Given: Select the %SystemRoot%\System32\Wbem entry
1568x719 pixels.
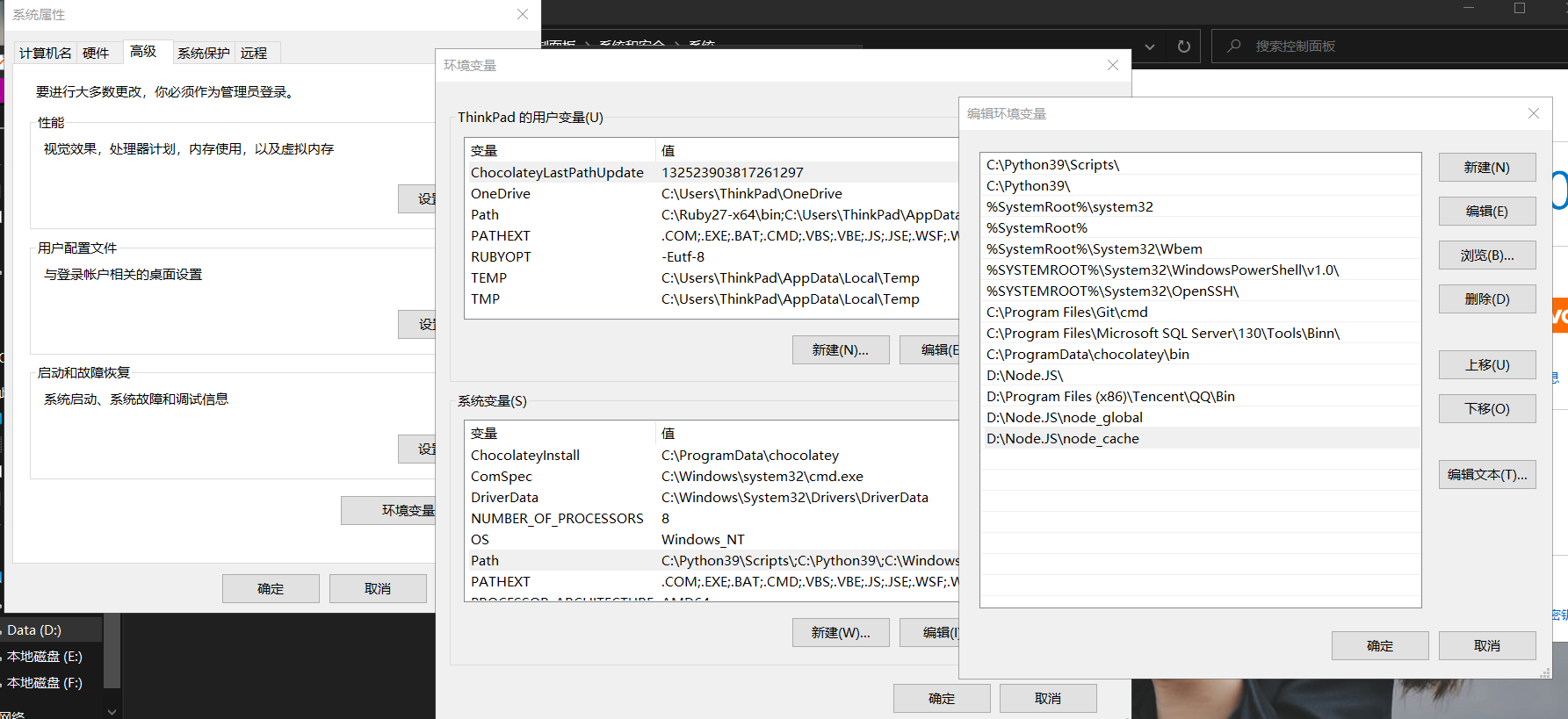Looking at the screenshot, I should point(1200,248).
